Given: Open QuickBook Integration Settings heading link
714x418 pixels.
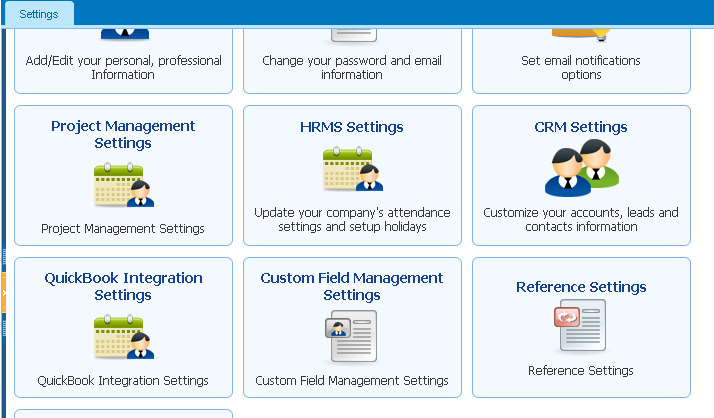Looking at the screenshot, I should (x=123, y=286).
